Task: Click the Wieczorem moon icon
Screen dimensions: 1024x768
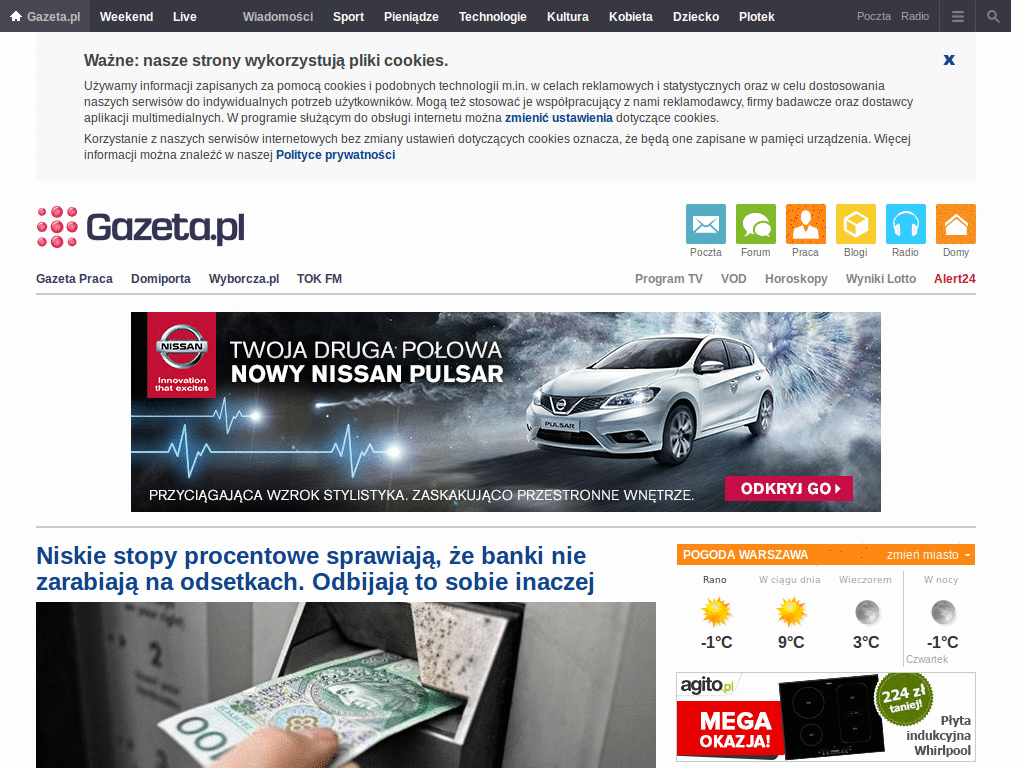Action: pos(867,613)
